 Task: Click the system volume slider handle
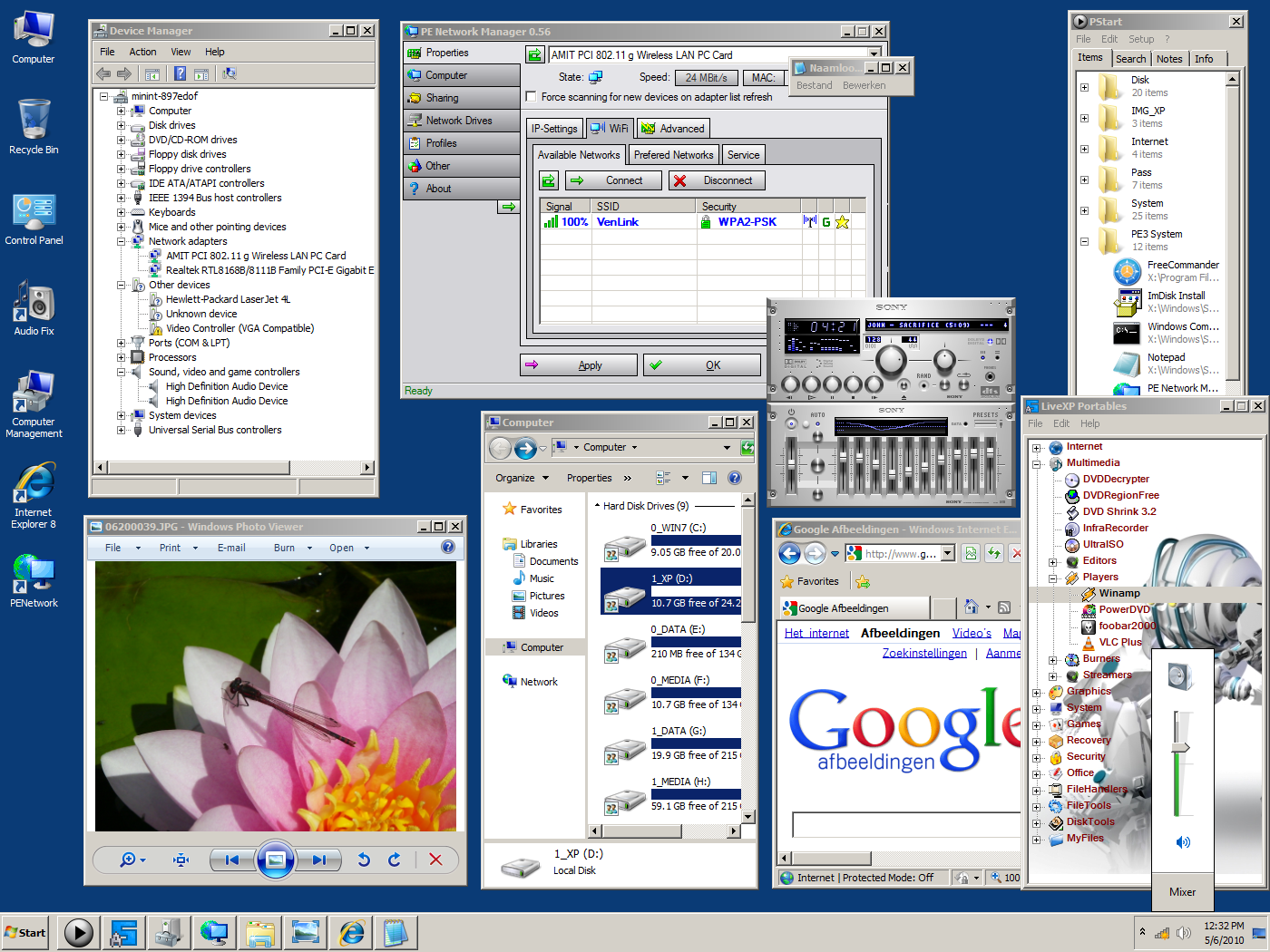coord(1179,748)
